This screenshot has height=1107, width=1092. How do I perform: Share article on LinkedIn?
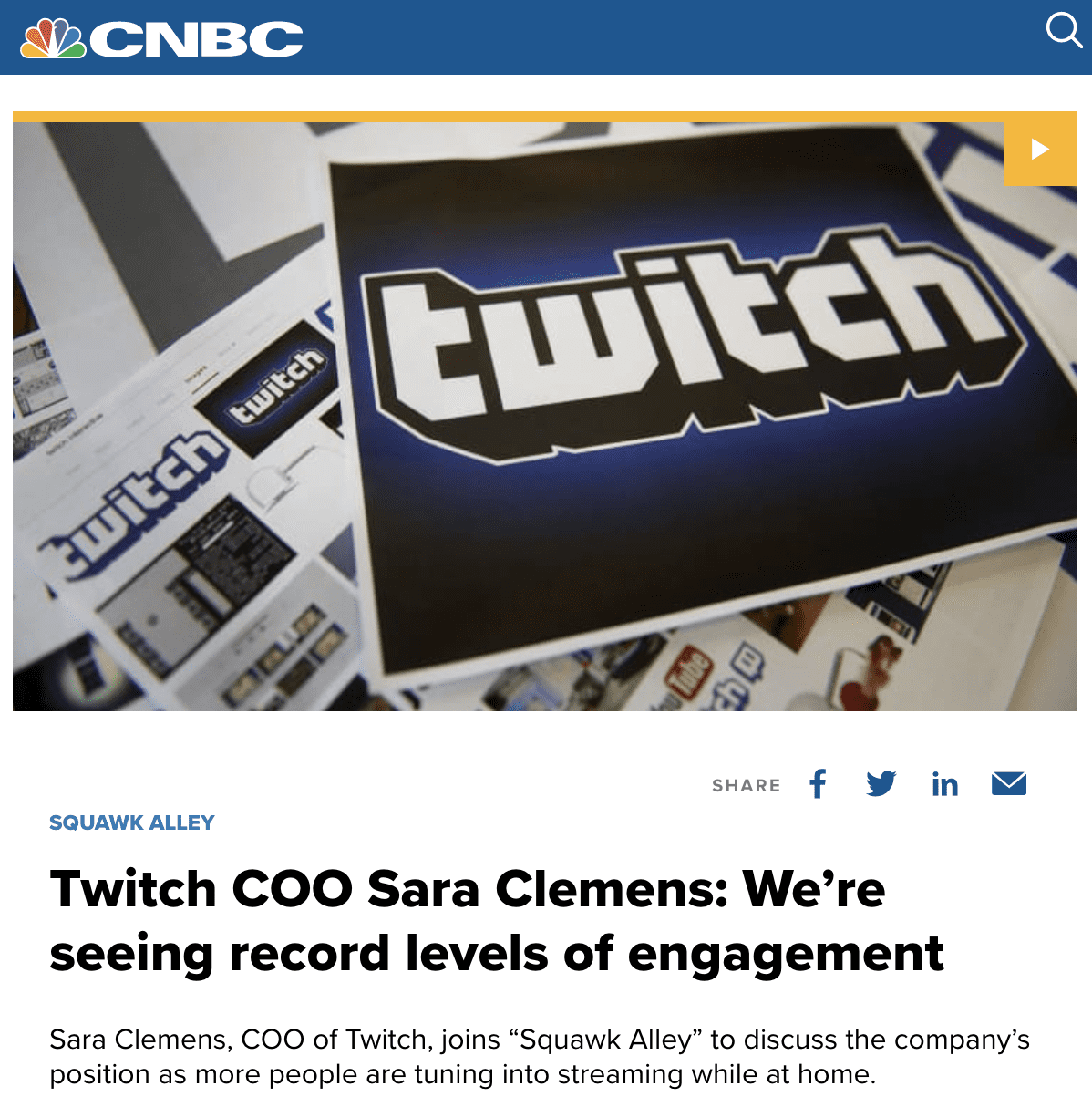pyautogui.click(x=944, y=783)
